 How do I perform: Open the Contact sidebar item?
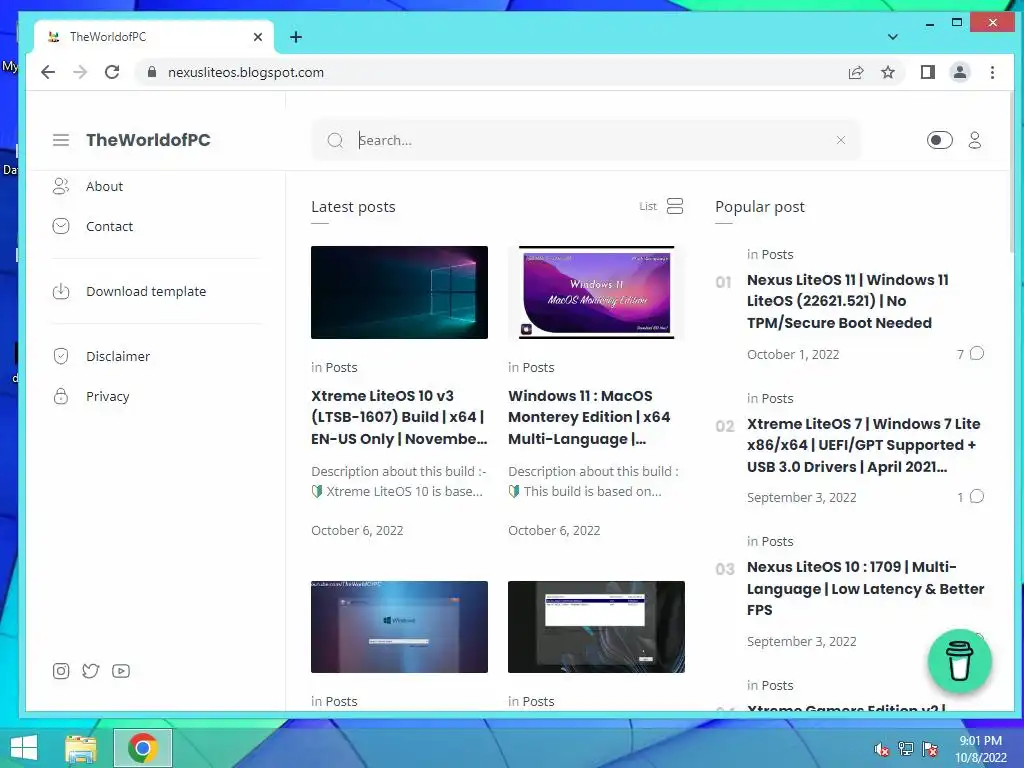(109, 226)
